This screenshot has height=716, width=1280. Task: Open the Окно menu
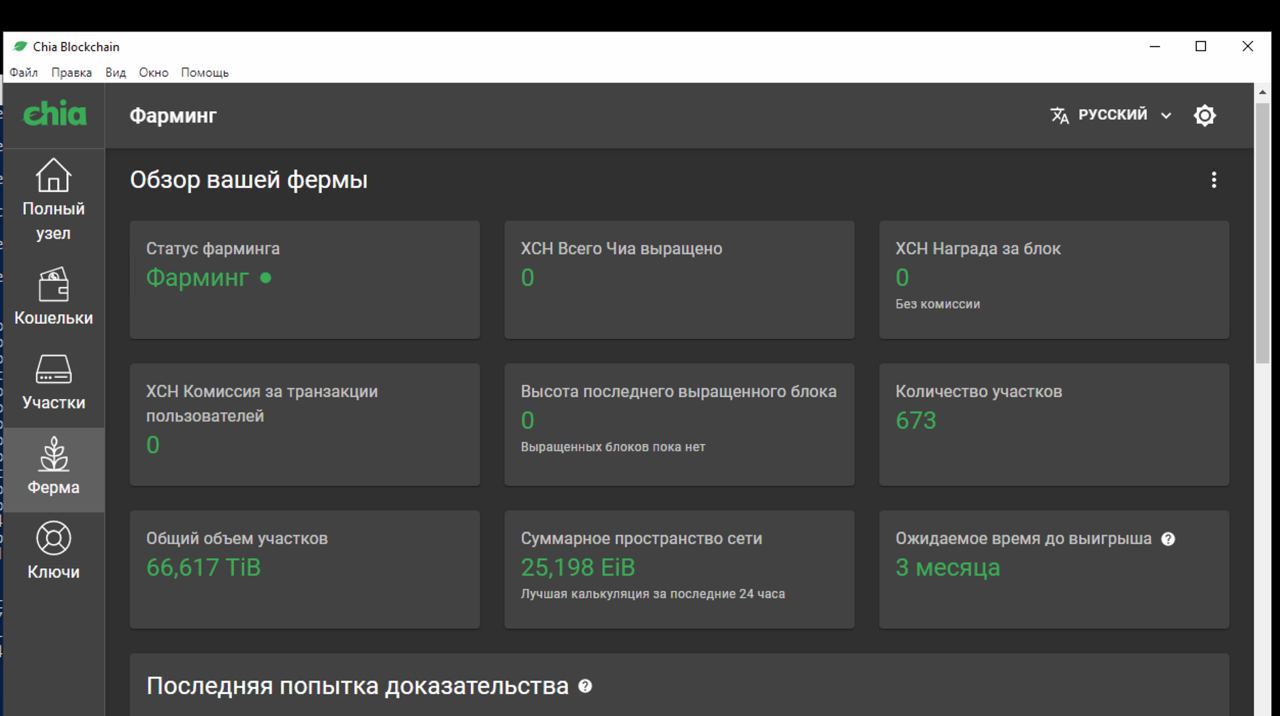(x=154, y=72)
